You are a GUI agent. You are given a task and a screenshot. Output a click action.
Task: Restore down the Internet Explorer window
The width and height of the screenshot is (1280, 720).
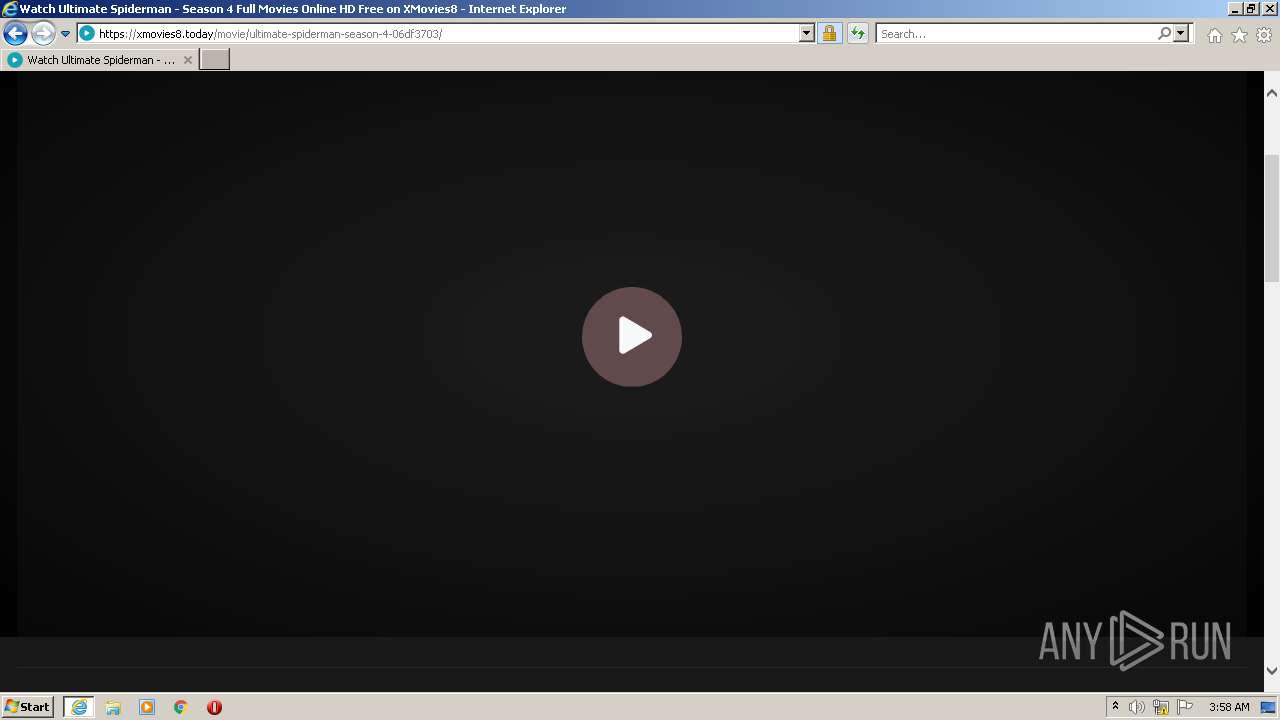[1251, 9]
